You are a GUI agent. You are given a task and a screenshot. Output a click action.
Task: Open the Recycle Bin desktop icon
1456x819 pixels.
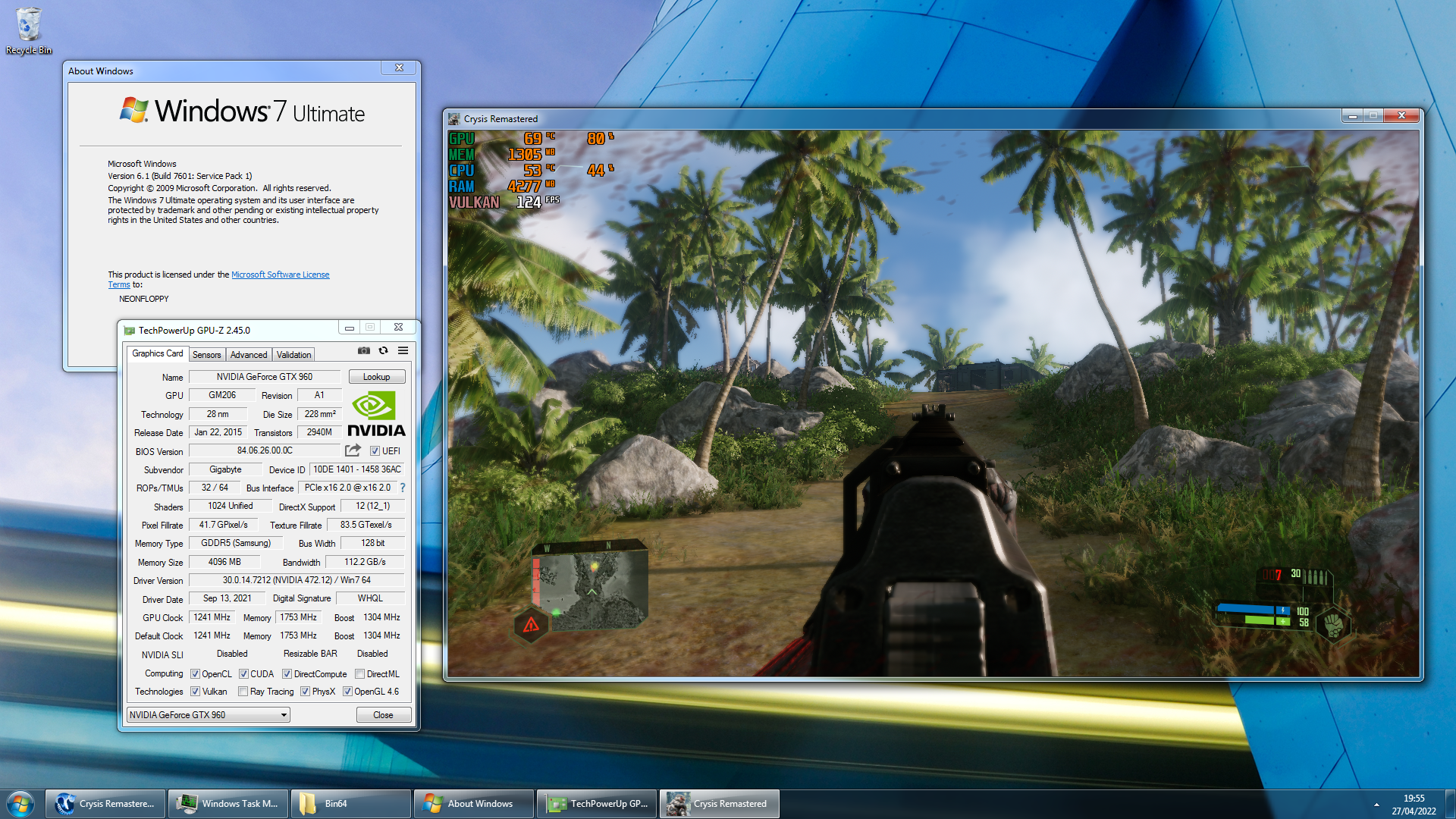click(28, 30)
